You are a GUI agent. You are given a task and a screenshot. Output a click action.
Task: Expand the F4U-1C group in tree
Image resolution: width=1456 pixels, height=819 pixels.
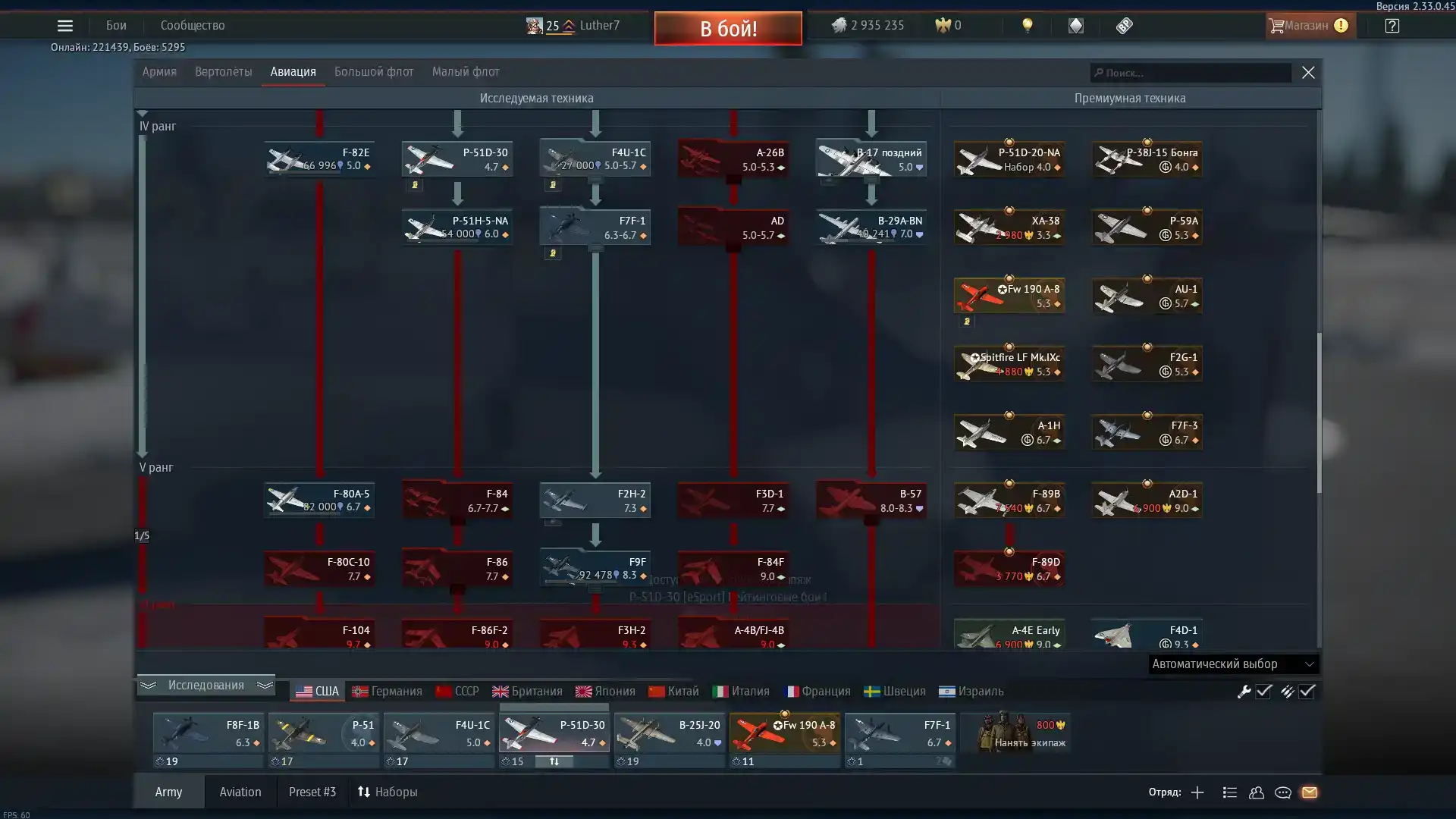[x=595, y=180]
